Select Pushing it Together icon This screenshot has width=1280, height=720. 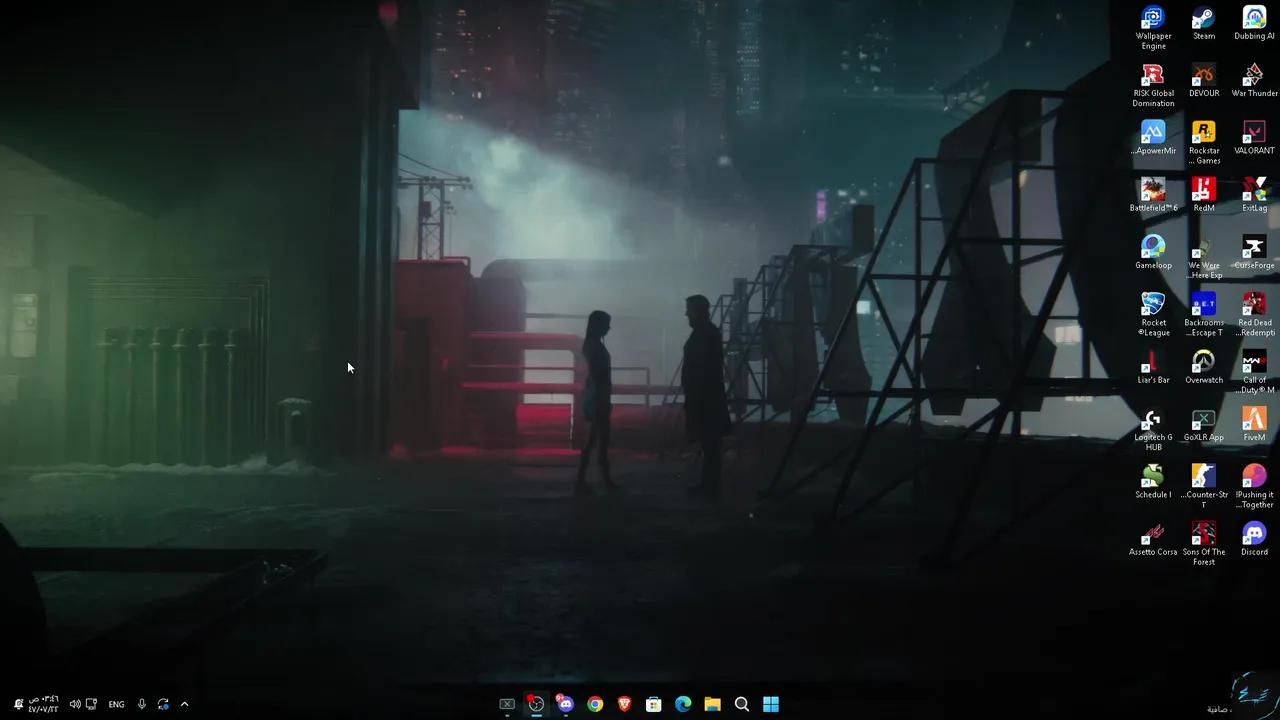pos(1254,486)
